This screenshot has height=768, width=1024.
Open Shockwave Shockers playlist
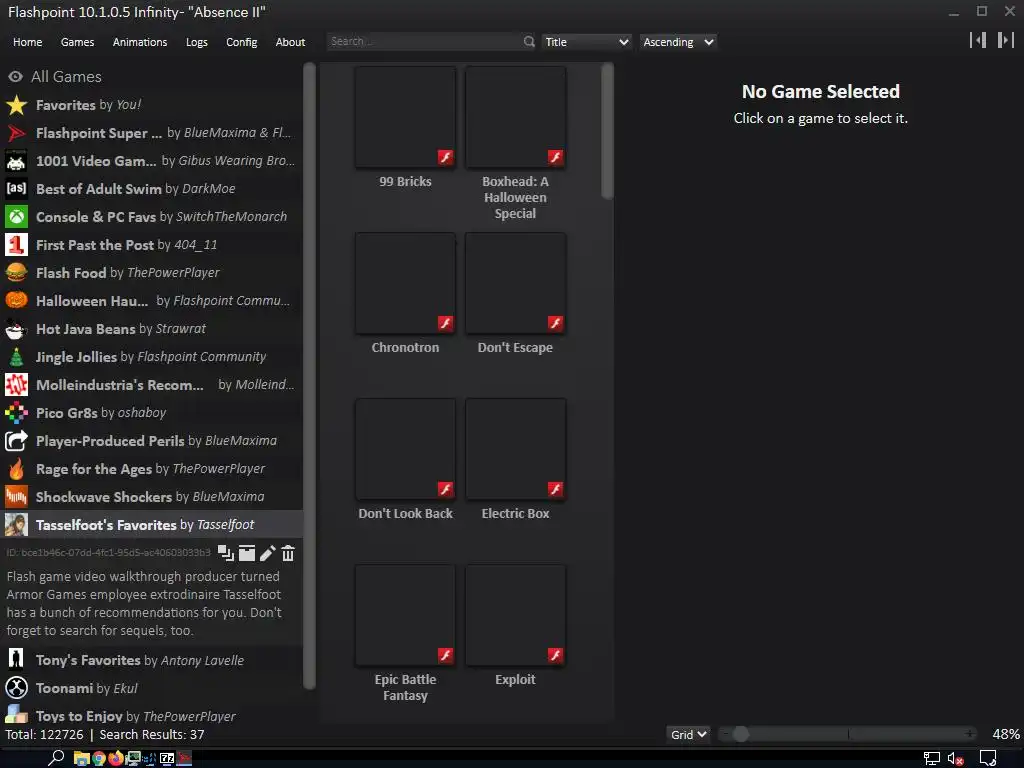(152, 497)
